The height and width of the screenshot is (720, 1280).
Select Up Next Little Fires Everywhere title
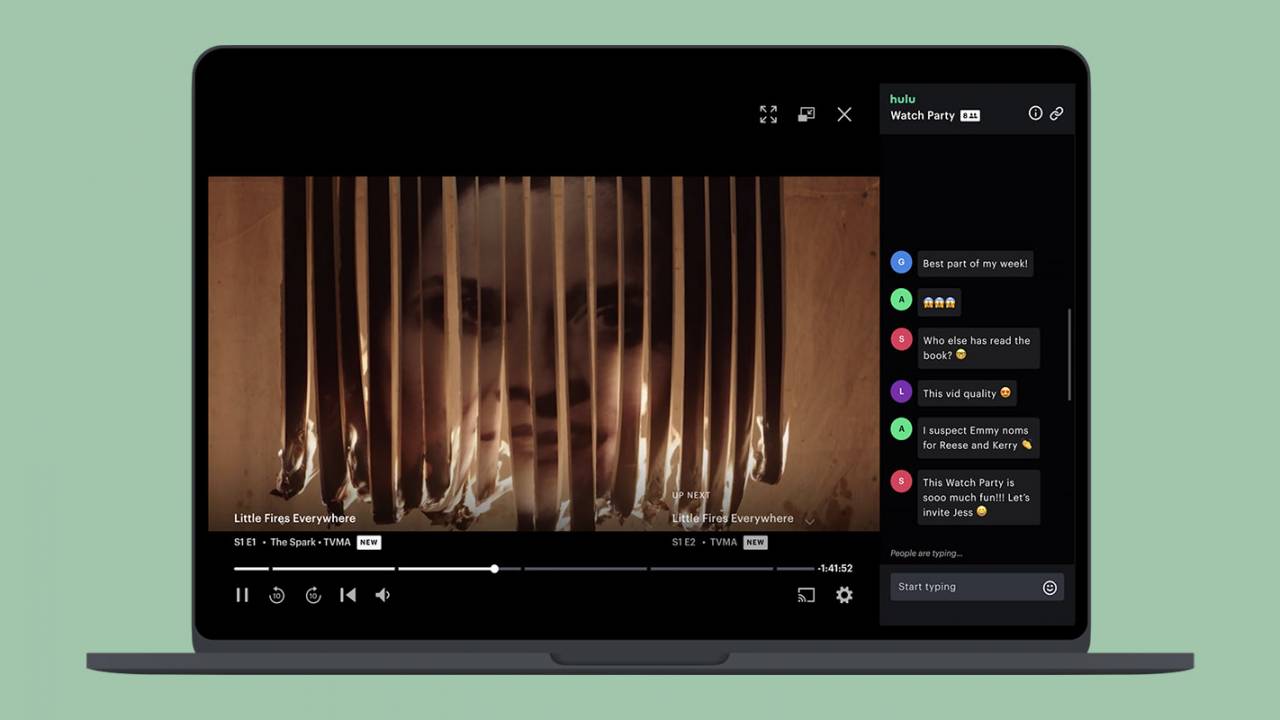point(732,518)
